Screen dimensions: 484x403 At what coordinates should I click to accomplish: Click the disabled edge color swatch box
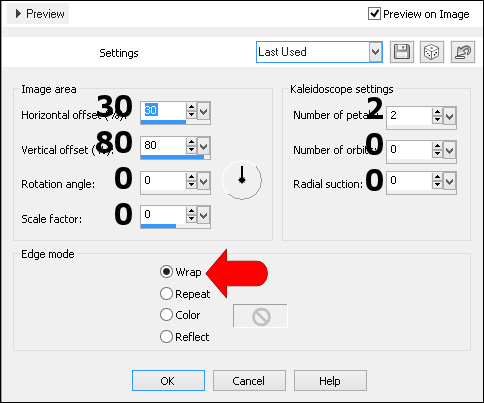tap(260, 316)
